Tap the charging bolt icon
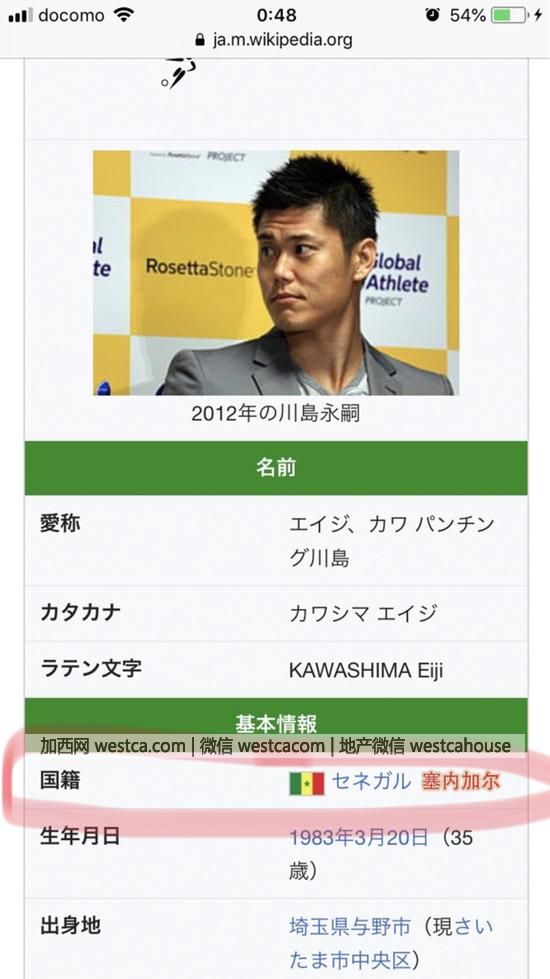The image size is (550, 979). (538, 15)
